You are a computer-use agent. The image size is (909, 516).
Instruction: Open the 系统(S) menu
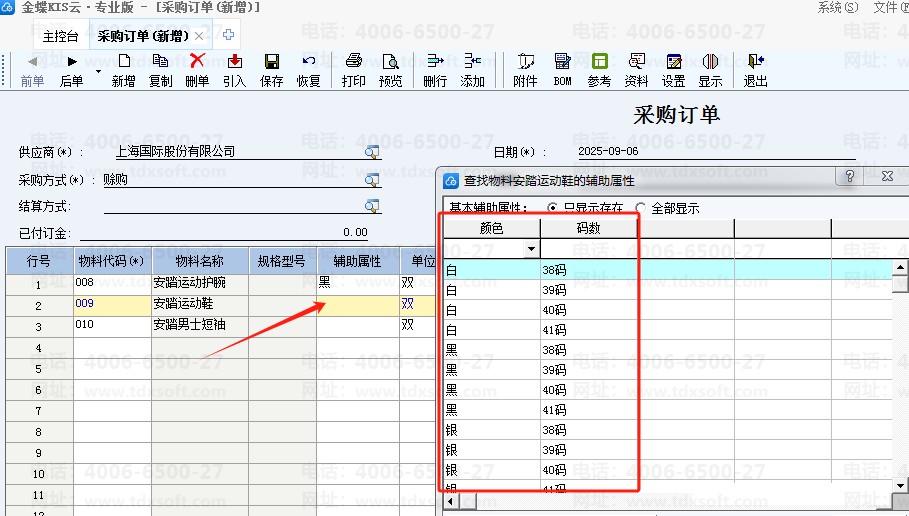[x=837, y=7]
